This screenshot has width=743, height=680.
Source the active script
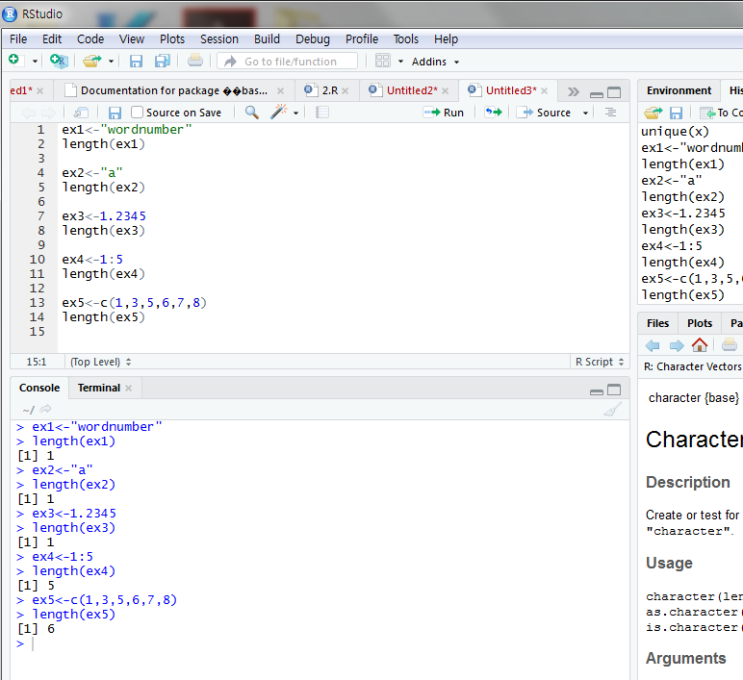pyautogui.click(x=544, y=113)
